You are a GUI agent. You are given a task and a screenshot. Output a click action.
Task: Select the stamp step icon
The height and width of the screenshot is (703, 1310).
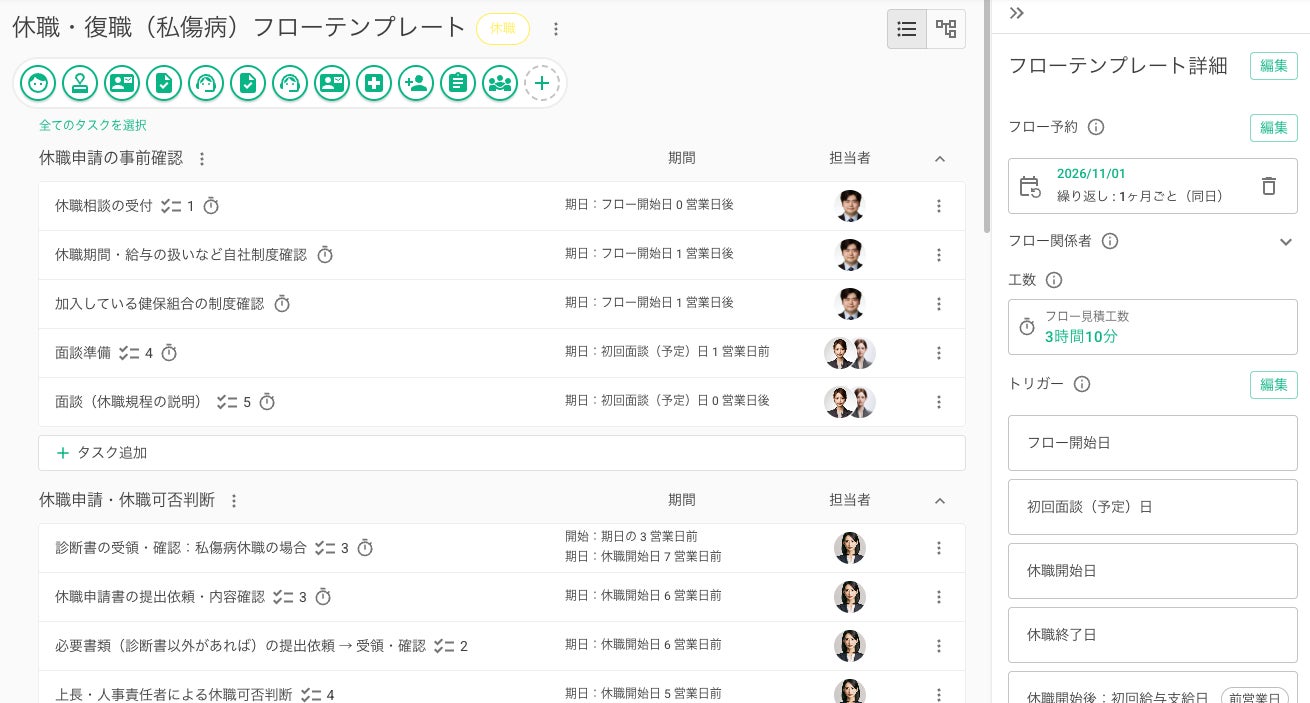tap(80, 83)
